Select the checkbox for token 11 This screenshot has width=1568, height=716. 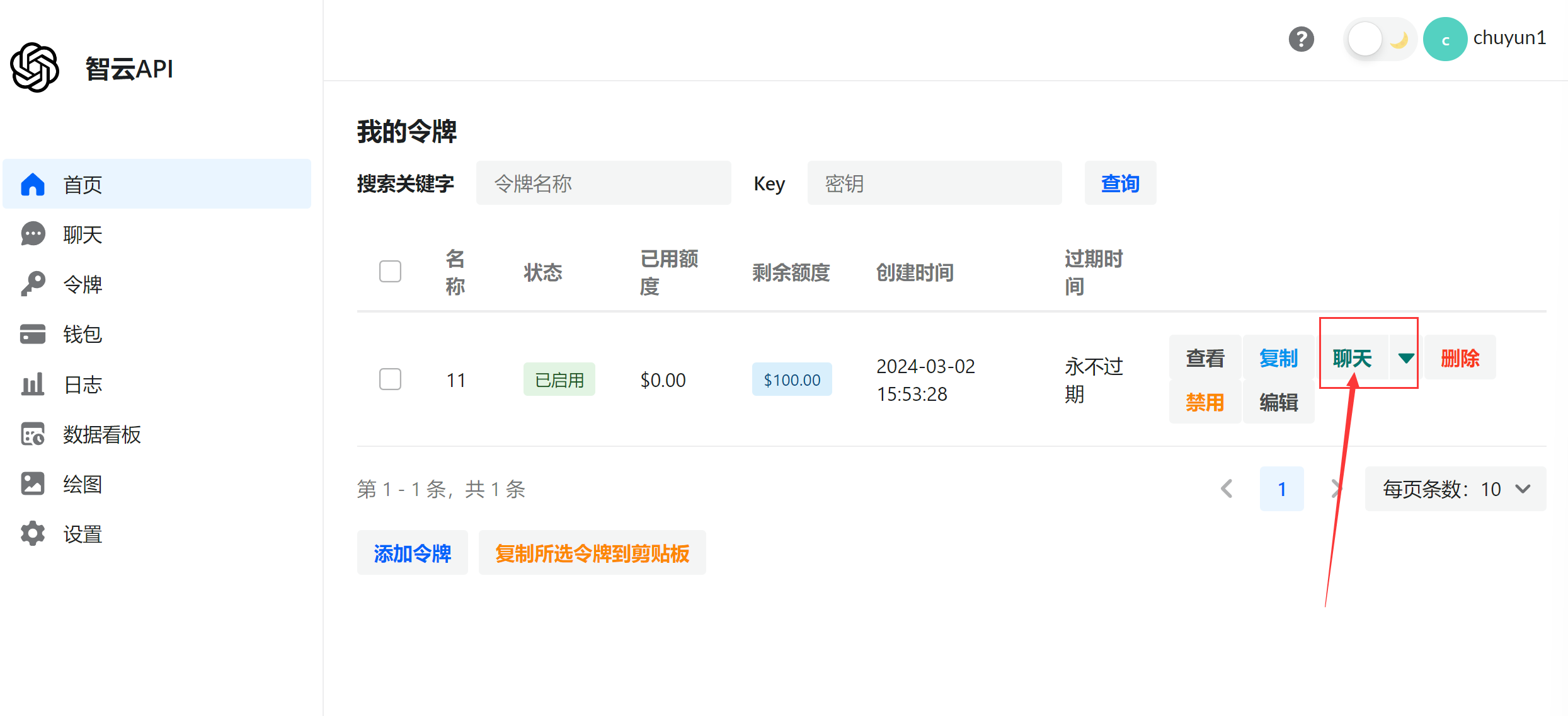pos(390,379)
